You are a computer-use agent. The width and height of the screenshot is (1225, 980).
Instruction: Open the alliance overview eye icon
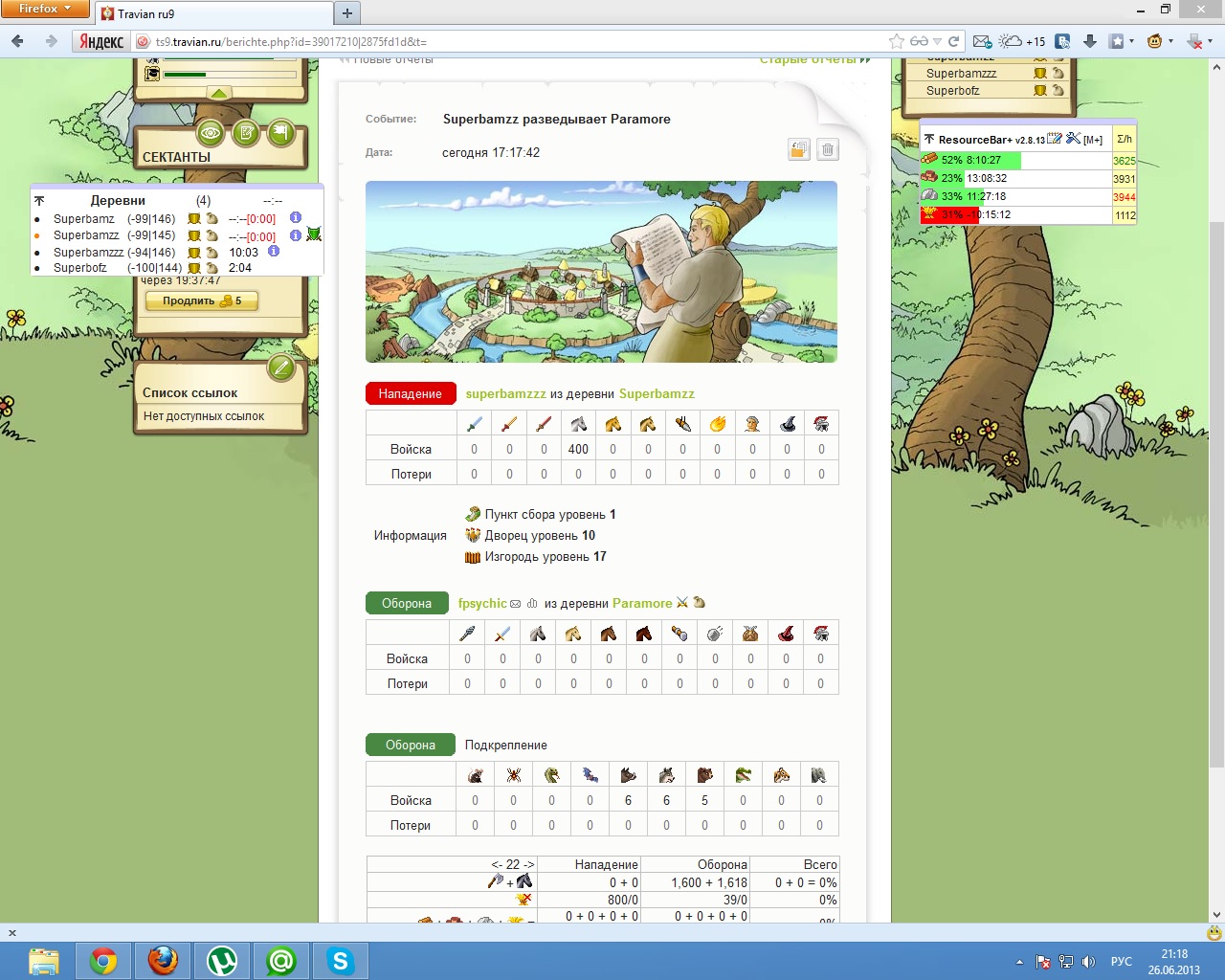pos(212,133)
